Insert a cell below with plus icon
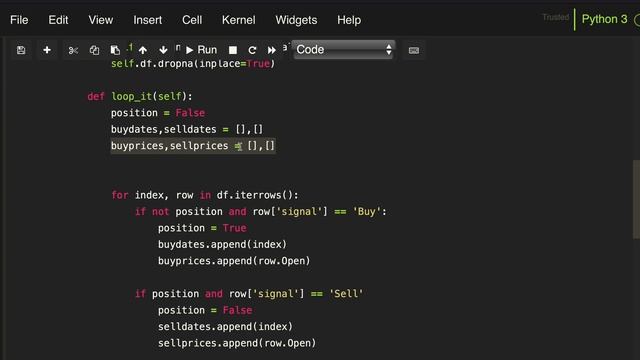This screenshot has height=360, width=640. point(47,50)
